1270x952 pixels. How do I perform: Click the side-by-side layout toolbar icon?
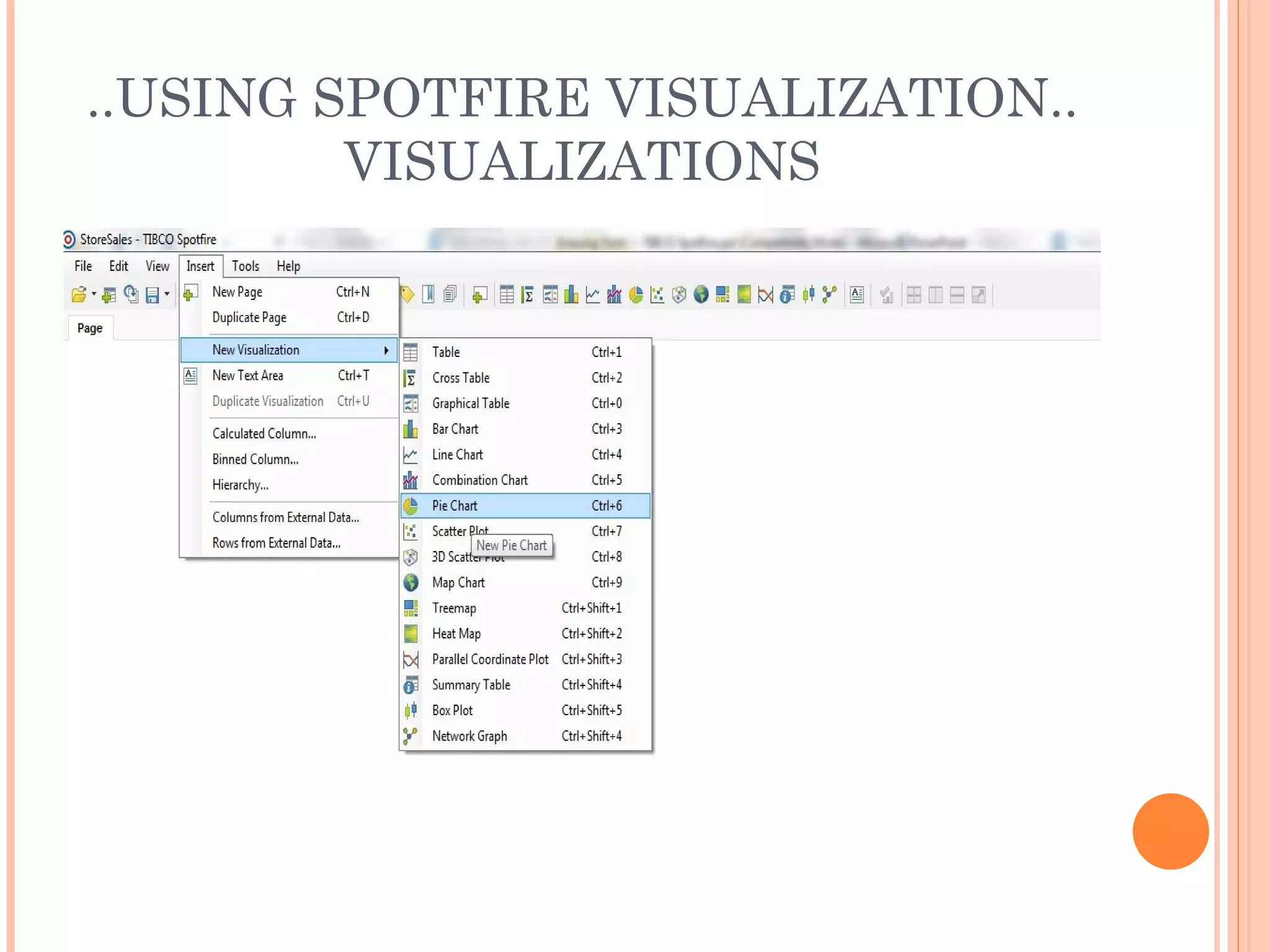point(936,295)
